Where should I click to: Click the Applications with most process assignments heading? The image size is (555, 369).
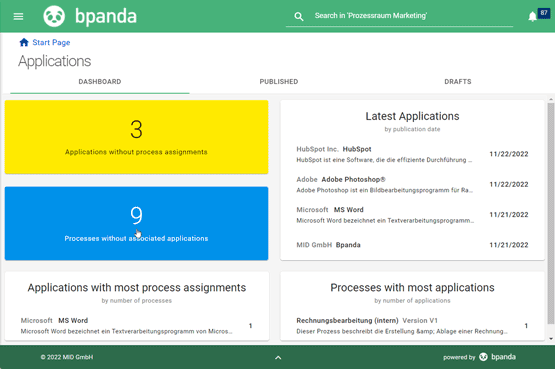click(x=137, y=288)
